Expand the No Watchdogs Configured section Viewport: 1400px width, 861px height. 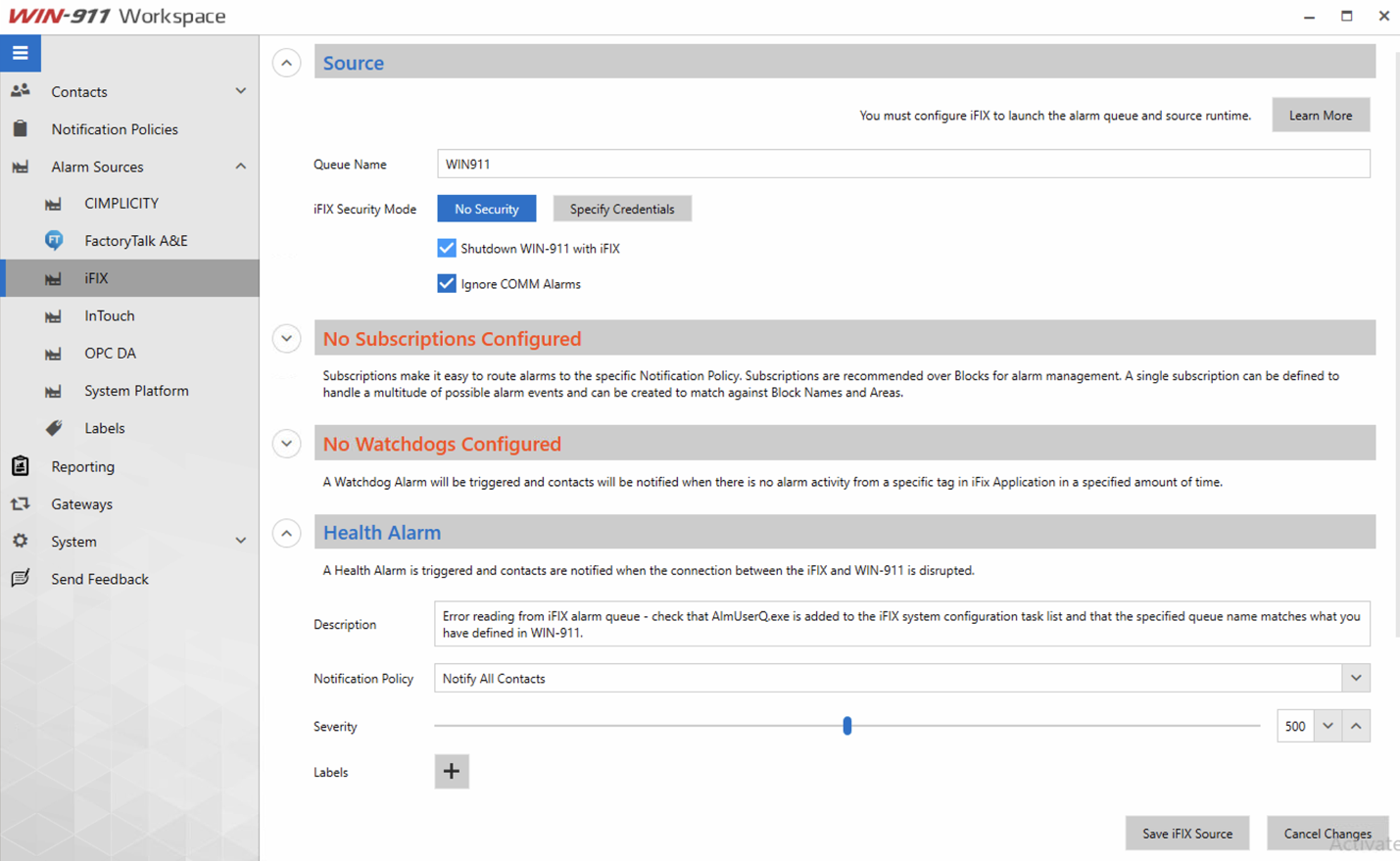tap(286, 444)
